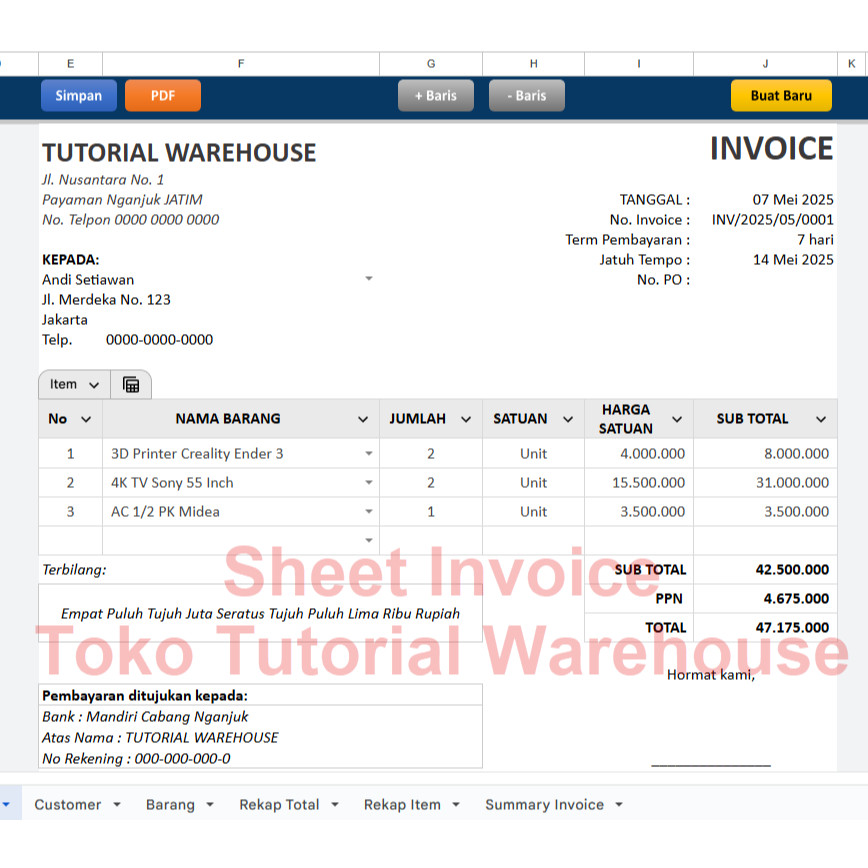Screen dimensions: 868x868
Task: Open customer dropdown beside Andi Setiawan
Action: pos(369,278)
